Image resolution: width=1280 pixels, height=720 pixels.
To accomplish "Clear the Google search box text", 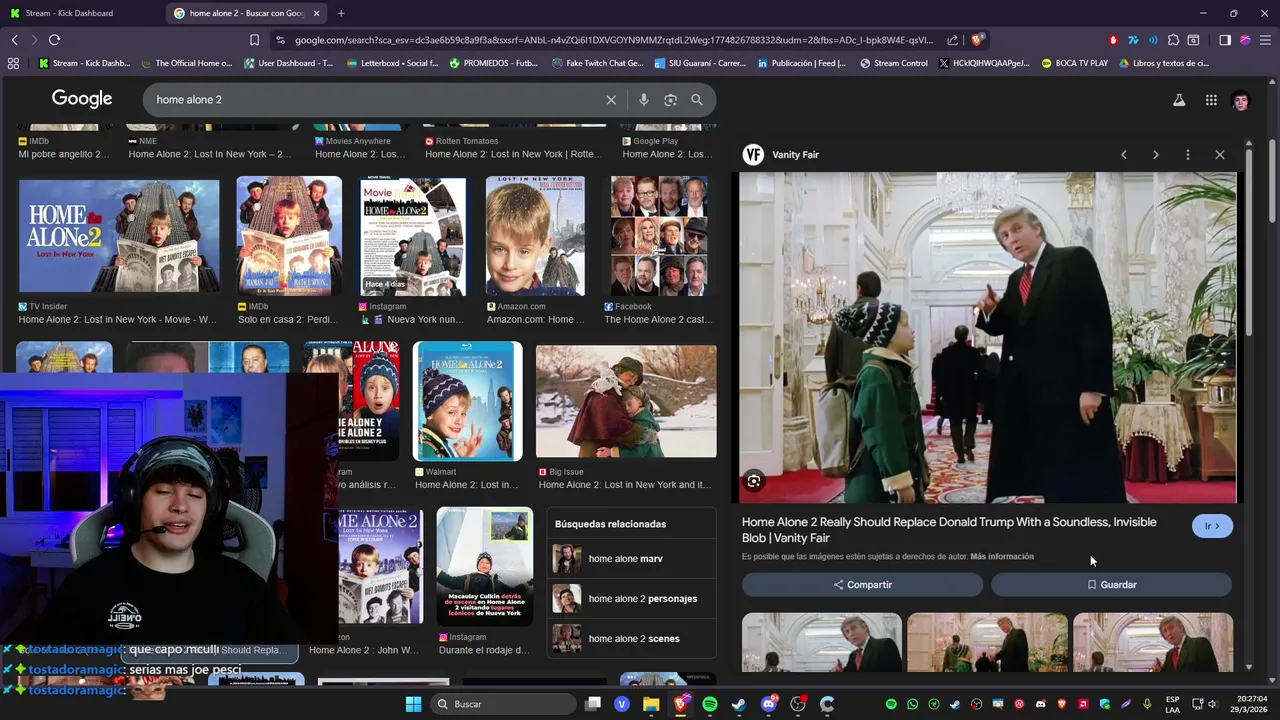I will tap(611, 100).
